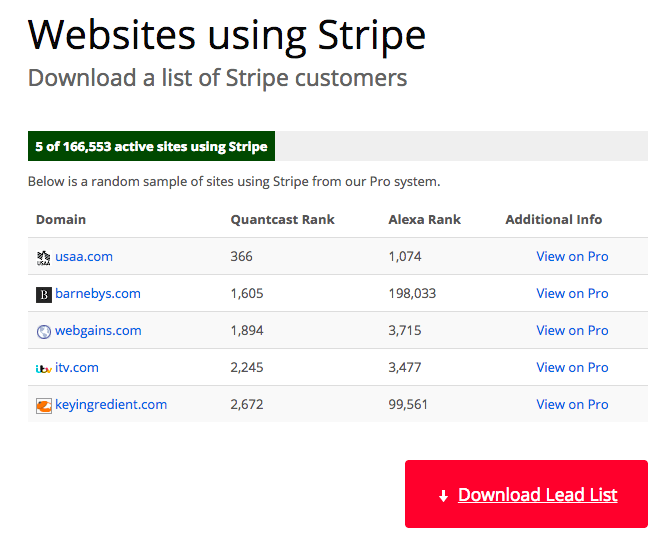Click the download arrow icon on red button
The width and height of the screenshot is (657, 533).
point(443,496)
